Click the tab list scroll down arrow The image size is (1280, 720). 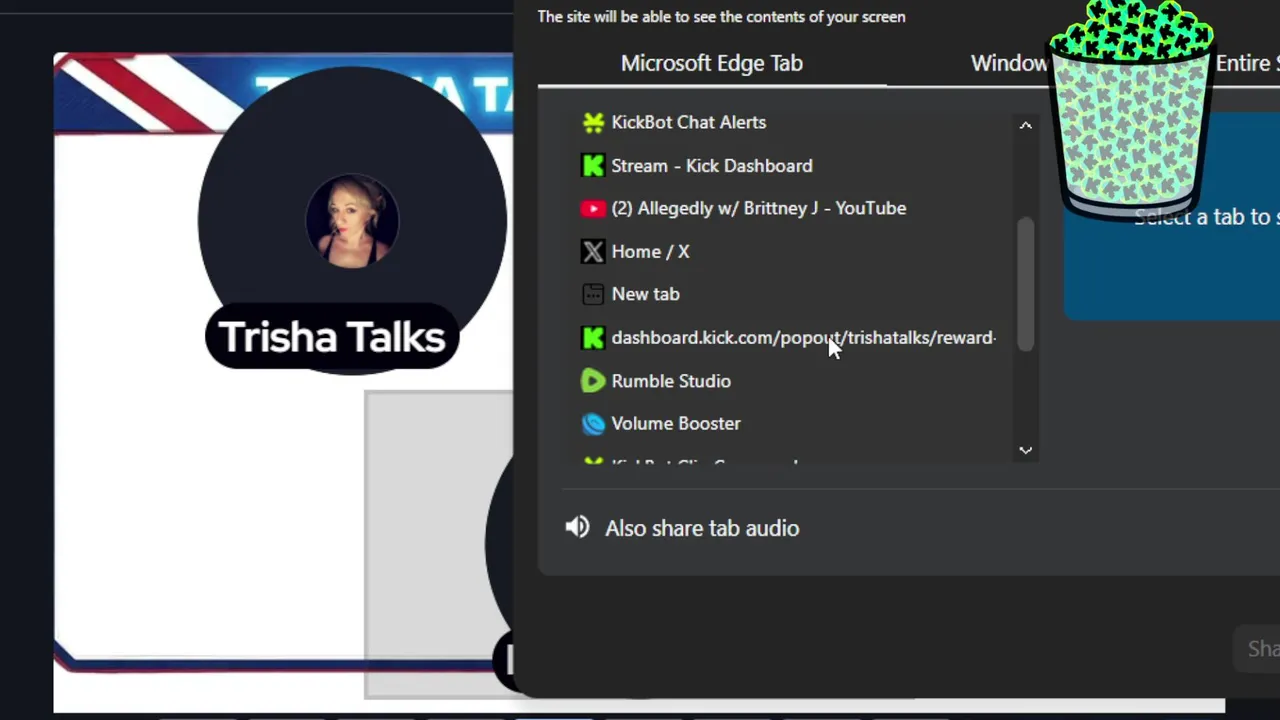(x=1025, y=450)
